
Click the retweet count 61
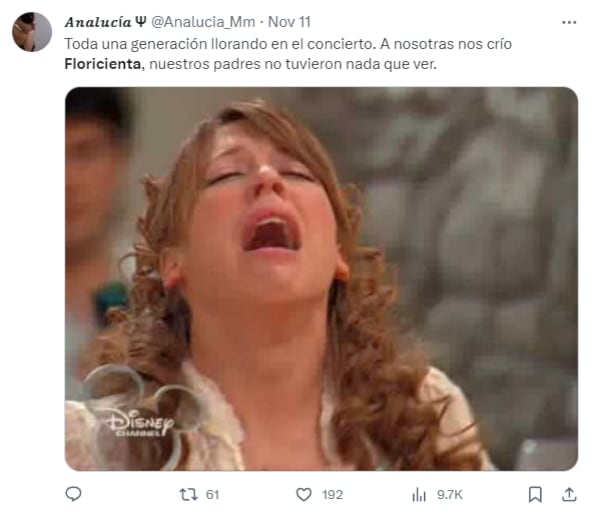tap(212, 495)
